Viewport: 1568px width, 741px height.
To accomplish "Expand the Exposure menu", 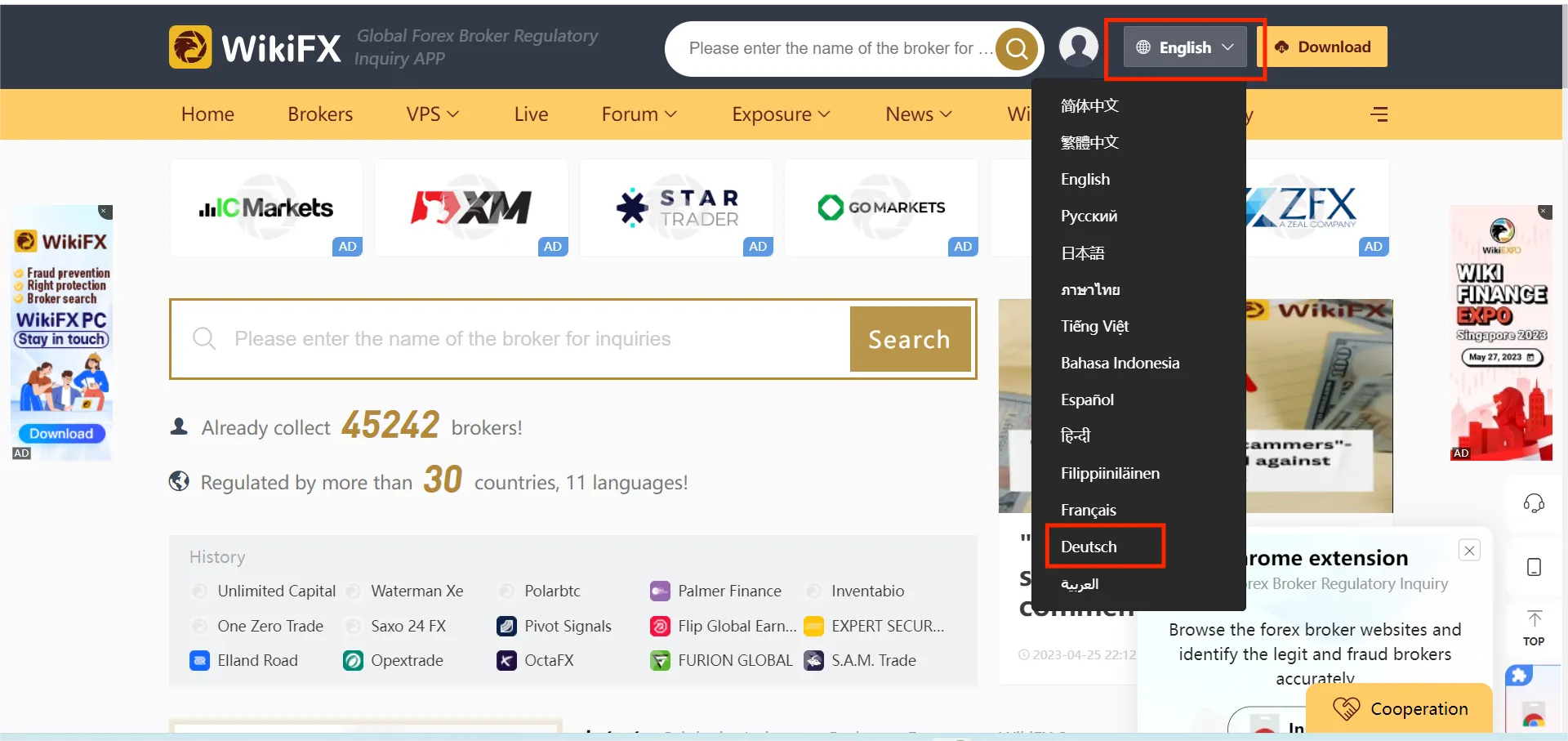I will [781, 114].
